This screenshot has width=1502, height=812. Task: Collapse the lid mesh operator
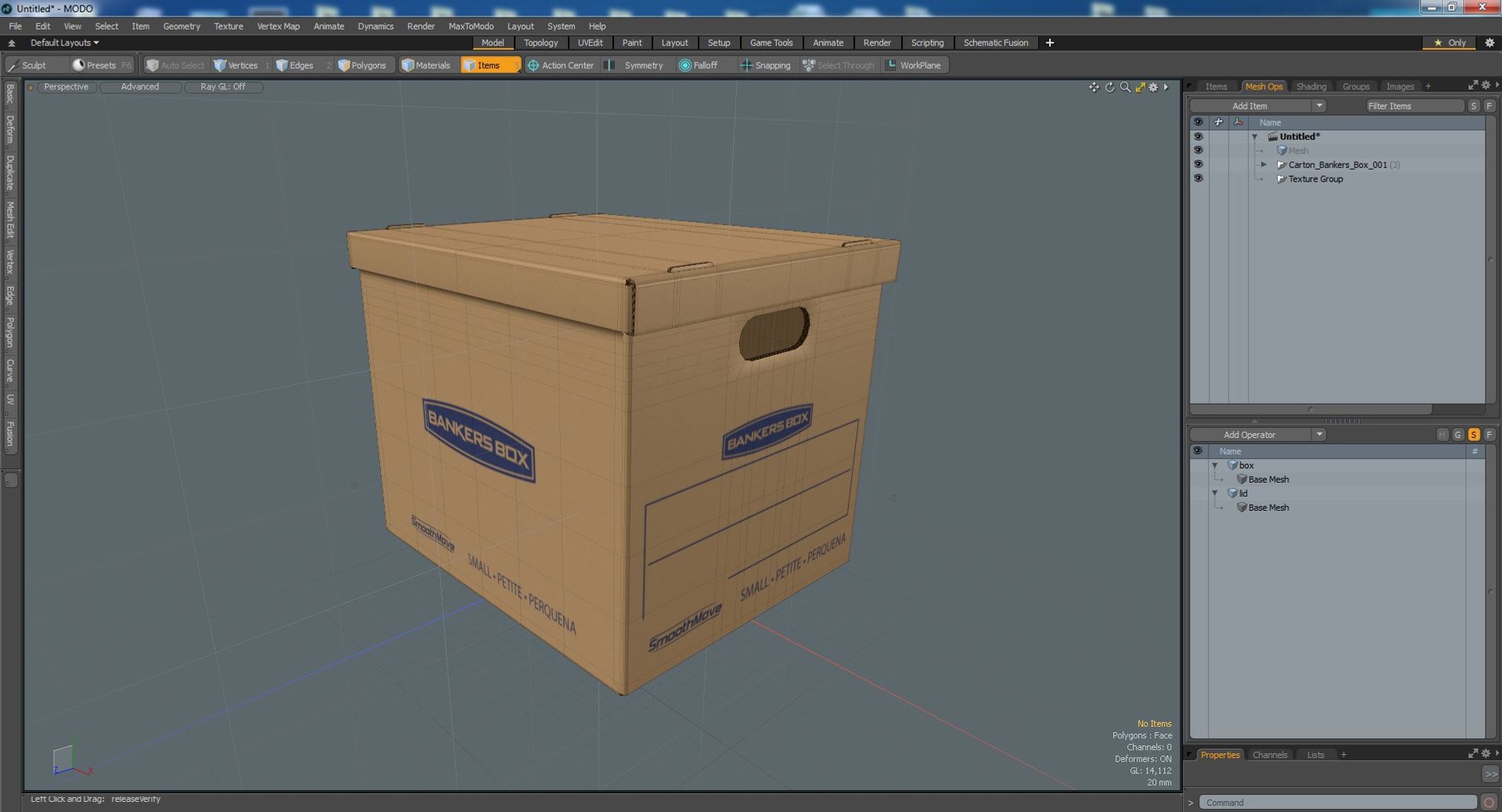1215,494
